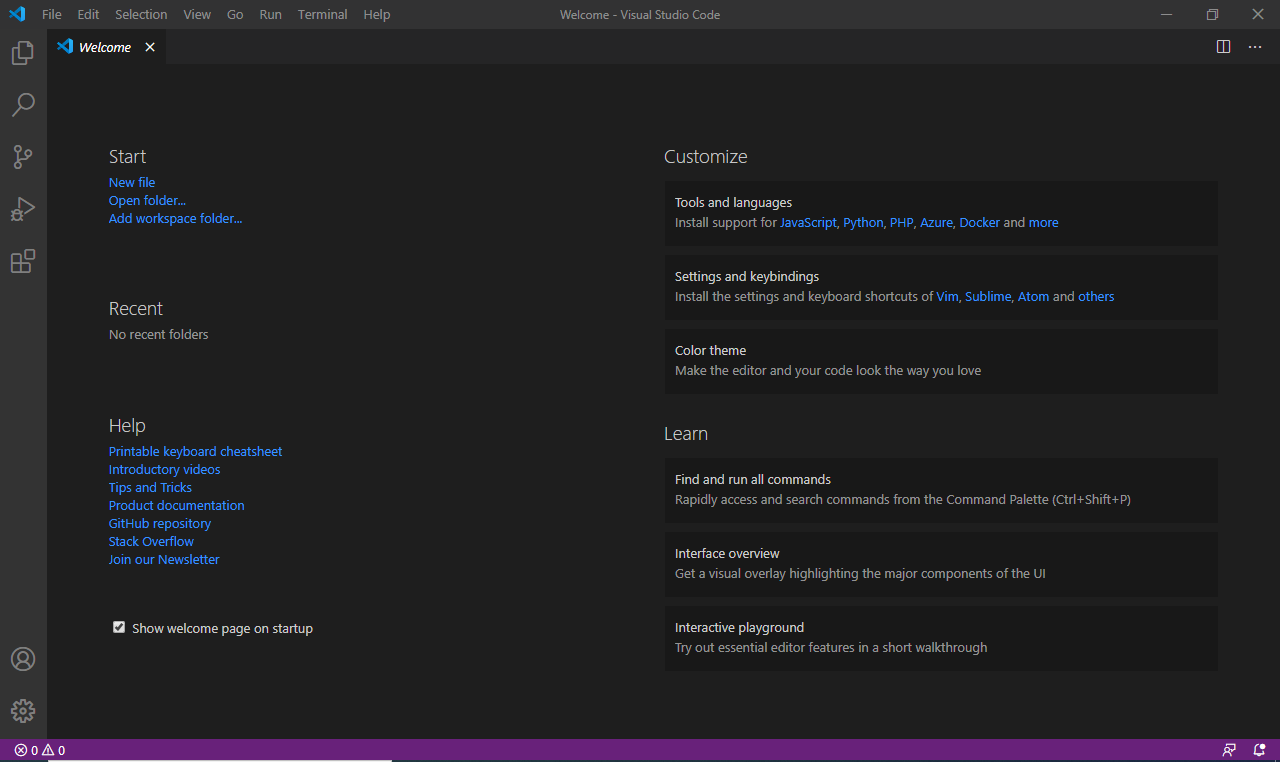Viewport: 1280px width, 762px height.
Task: Open the Interface overview card
Action: 941,564
